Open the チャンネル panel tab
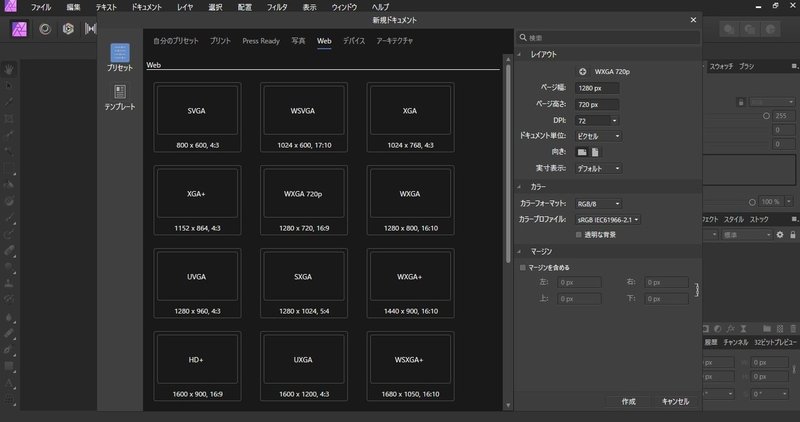Image resolution: width=800 pixels, height=422 pixels. click(735, 342)
